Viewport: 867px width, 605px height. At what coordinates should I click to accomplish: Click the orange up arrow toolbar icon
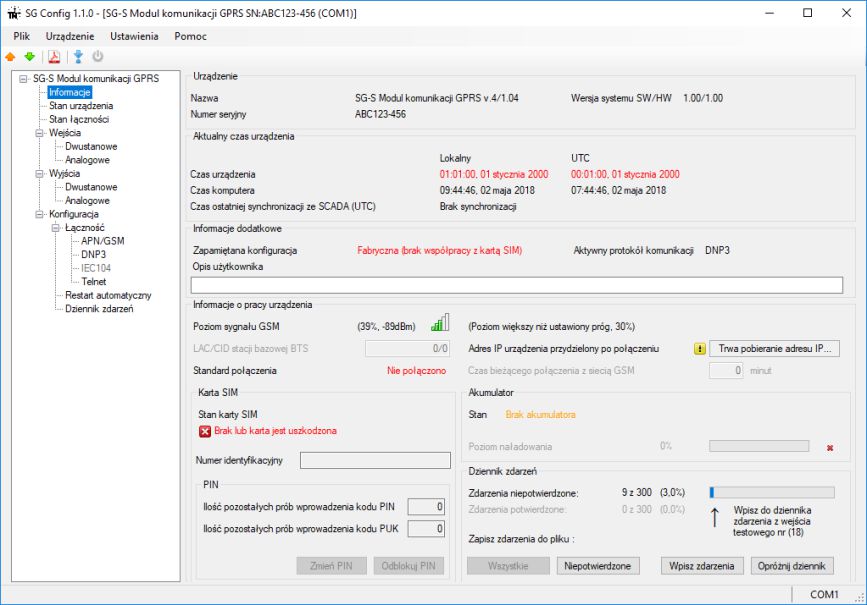(x=11, y=56)
